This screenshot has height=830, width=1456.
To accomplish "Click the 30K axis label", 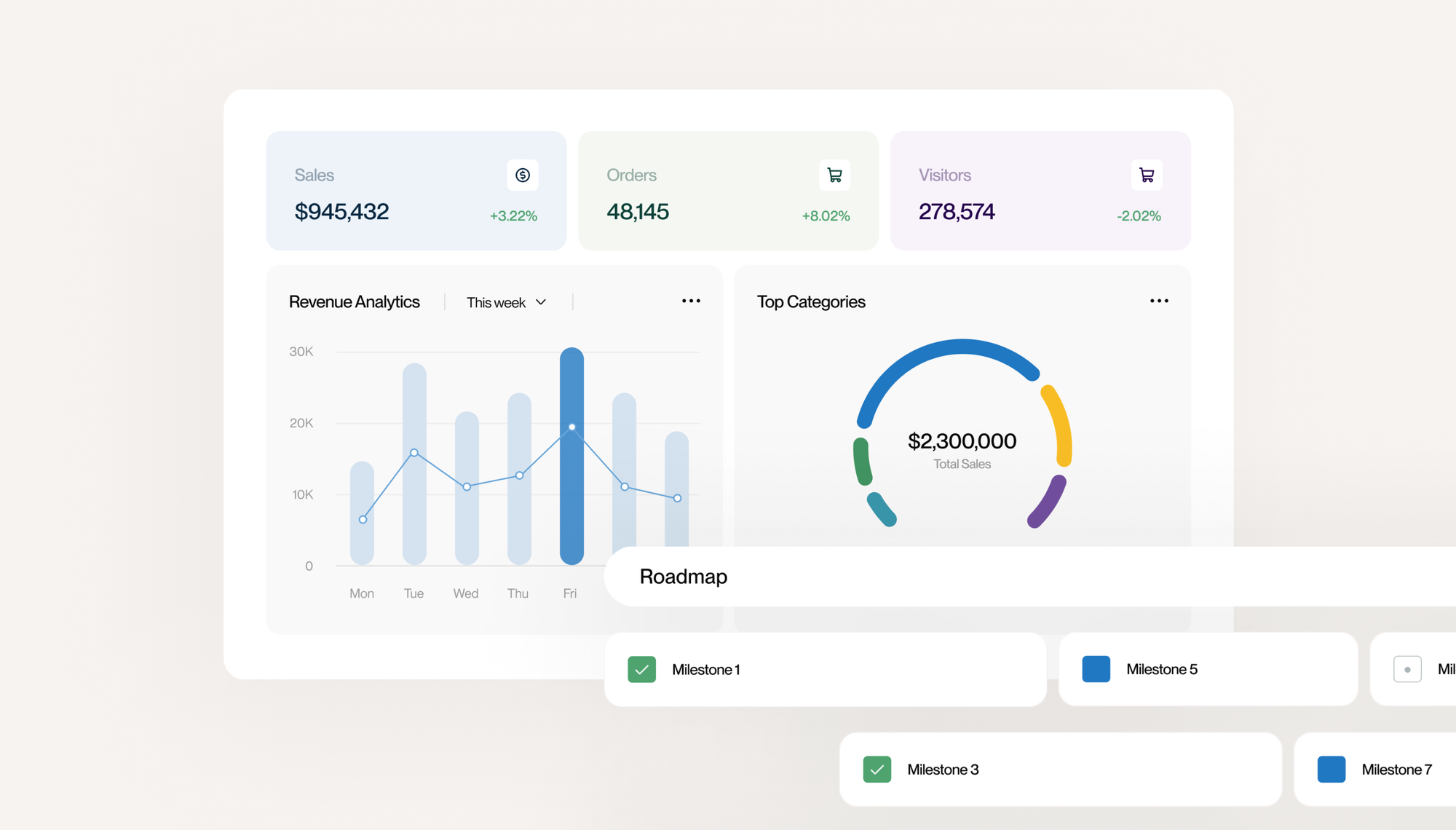I will [x=301, y=352].
